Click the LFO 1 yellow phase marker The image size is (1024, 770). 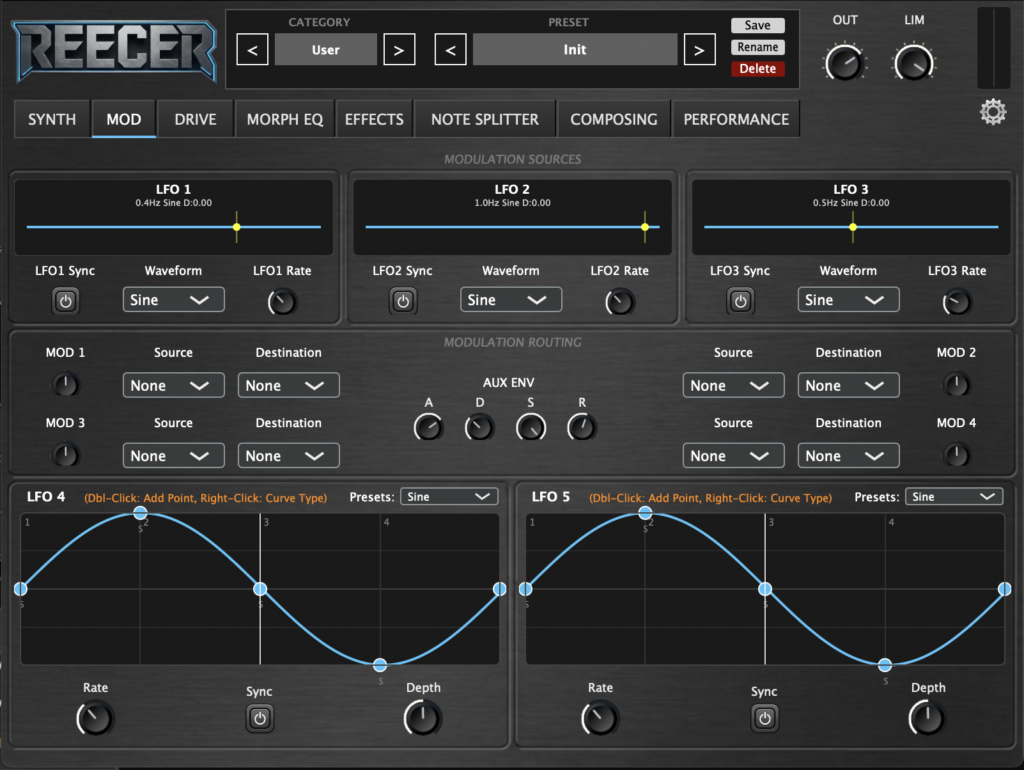tap(237, 227)
